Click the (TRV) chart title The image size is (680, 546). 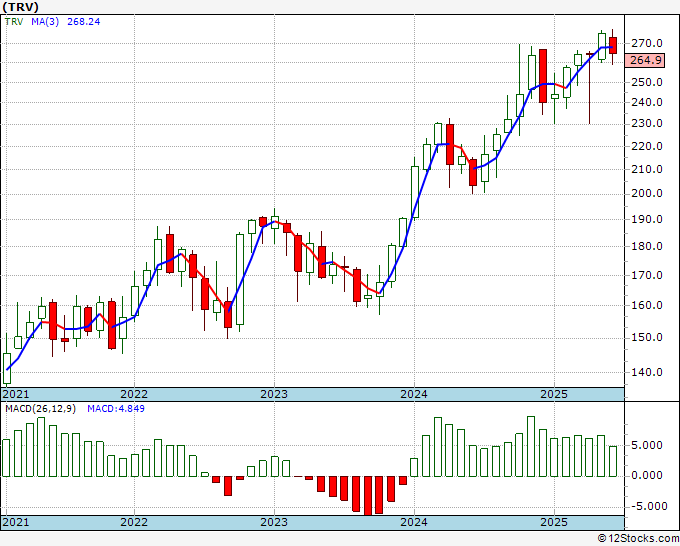pos(20,7)
